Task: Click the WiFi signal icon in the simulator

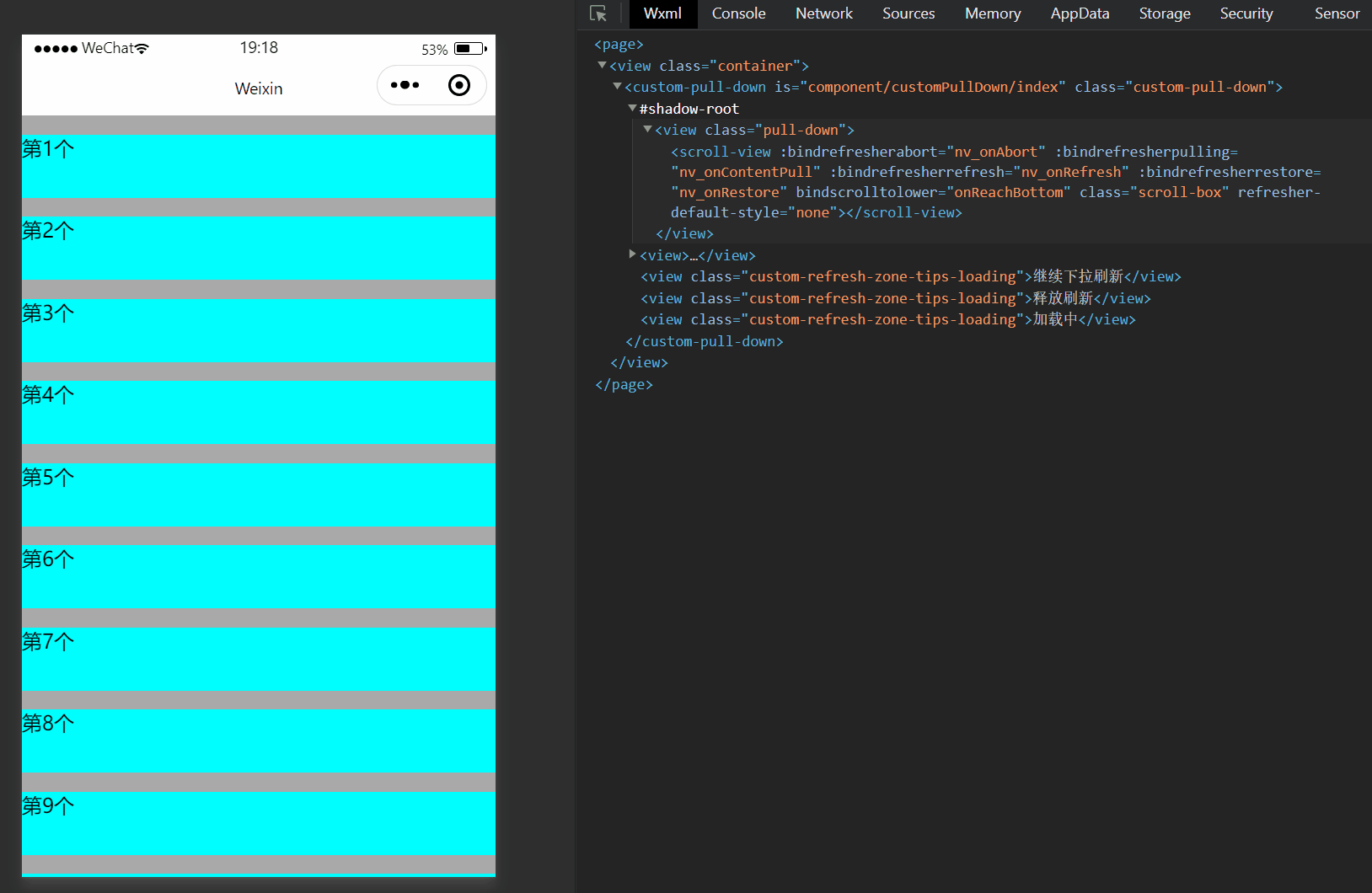Action: click(x=142, y=49)
